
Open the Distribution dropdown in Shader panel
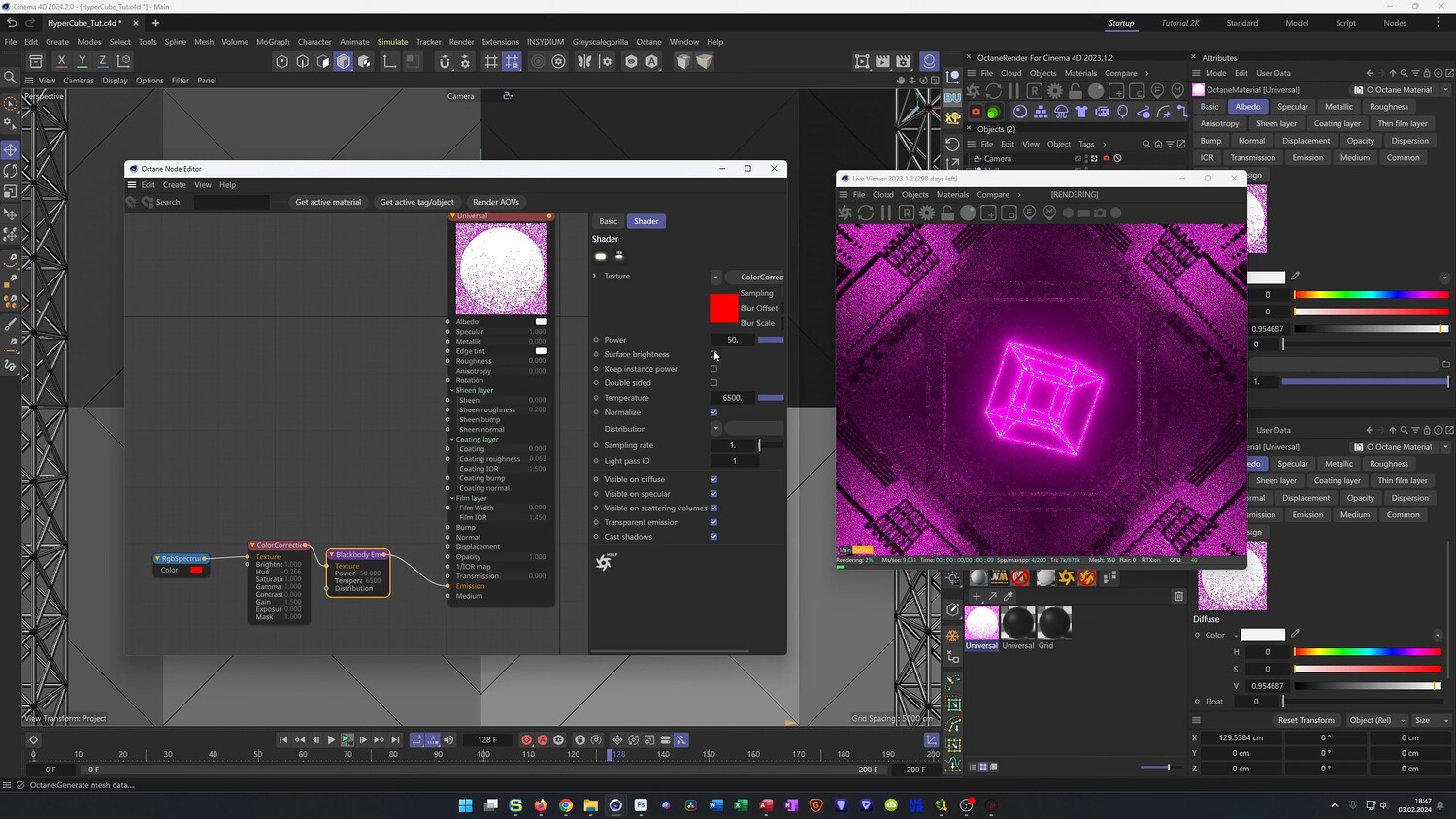716,429
